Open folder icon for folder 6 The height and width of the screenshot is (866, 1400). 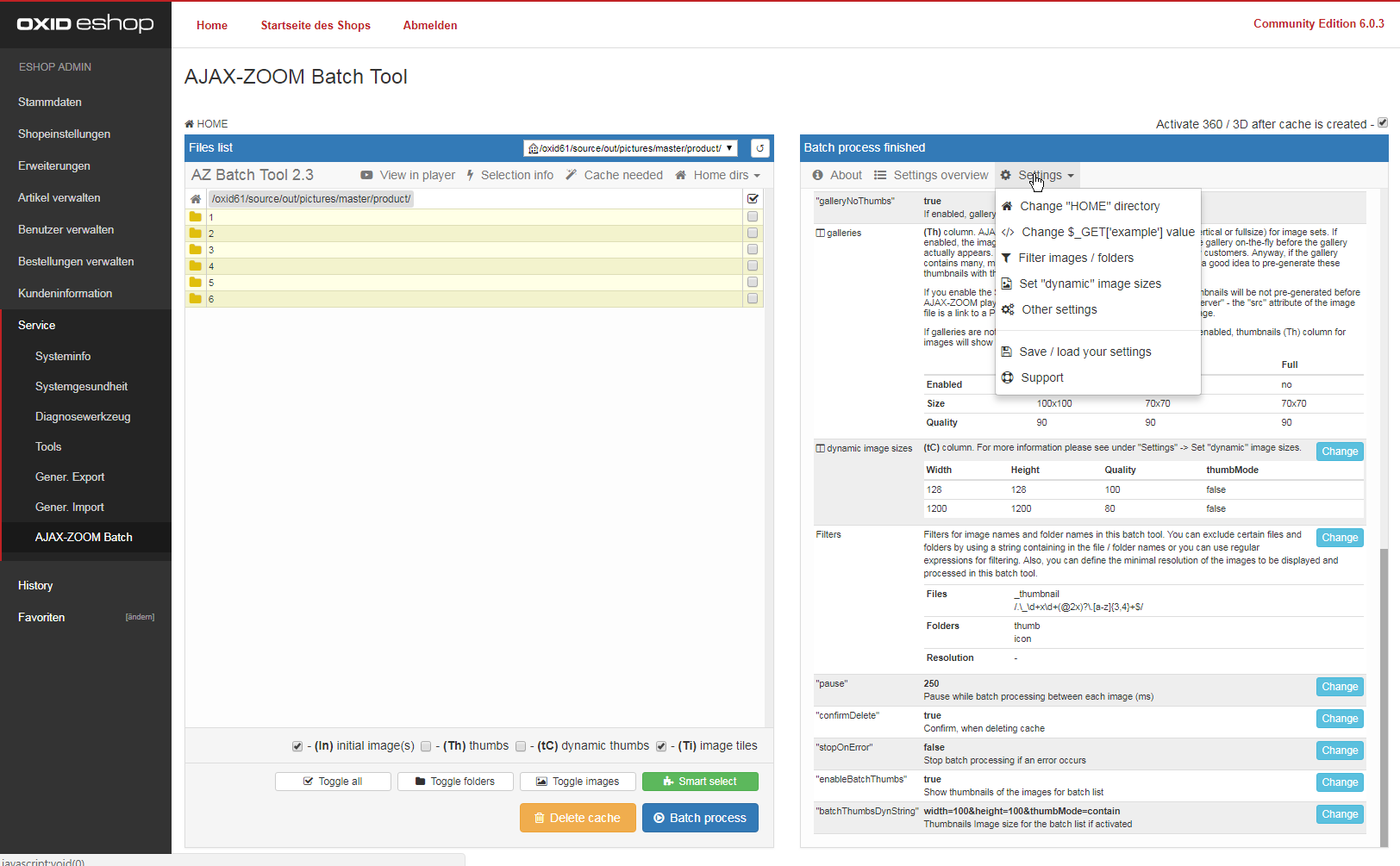(x=196, y=299)
